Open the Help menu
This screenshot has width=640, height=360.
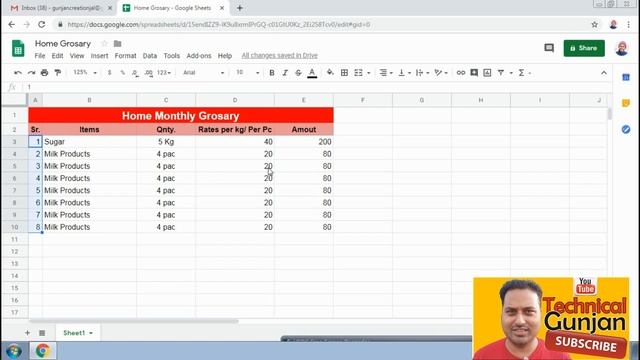[224, 56]
